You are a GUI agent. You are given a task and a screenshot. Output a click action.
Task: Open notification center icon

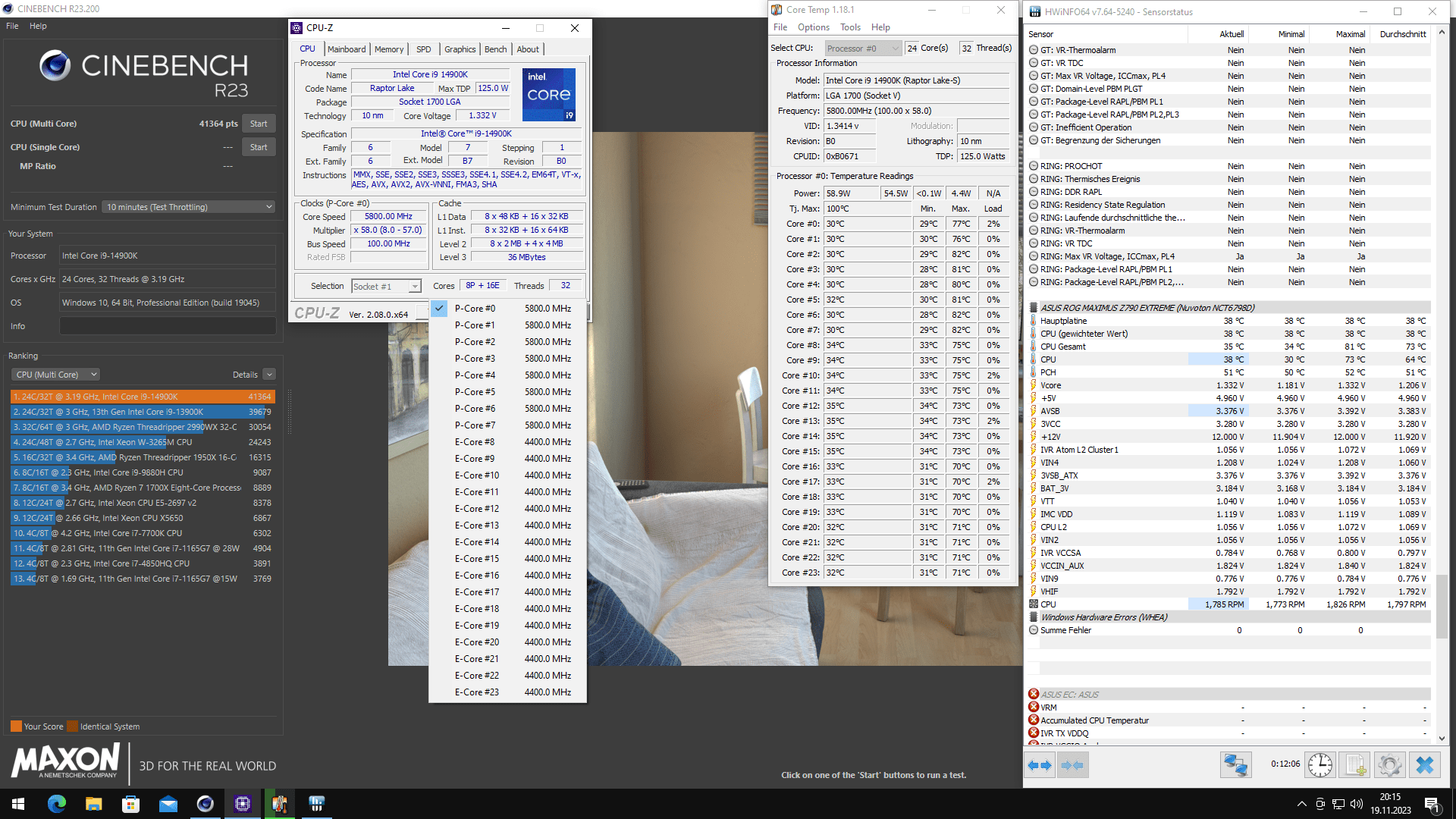tap(1432, 804)
